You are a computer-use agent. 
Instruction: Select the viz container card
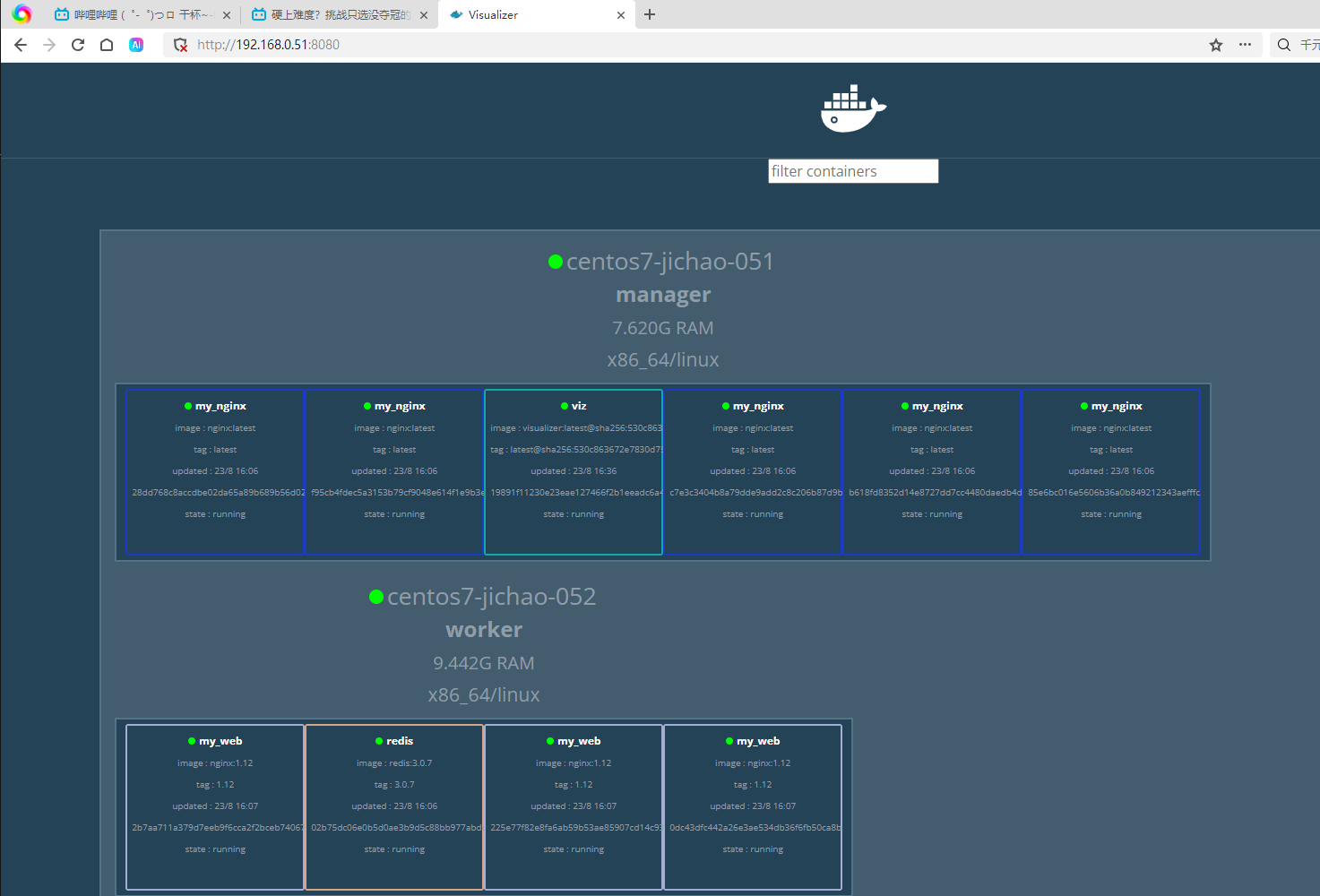[574, 472]
